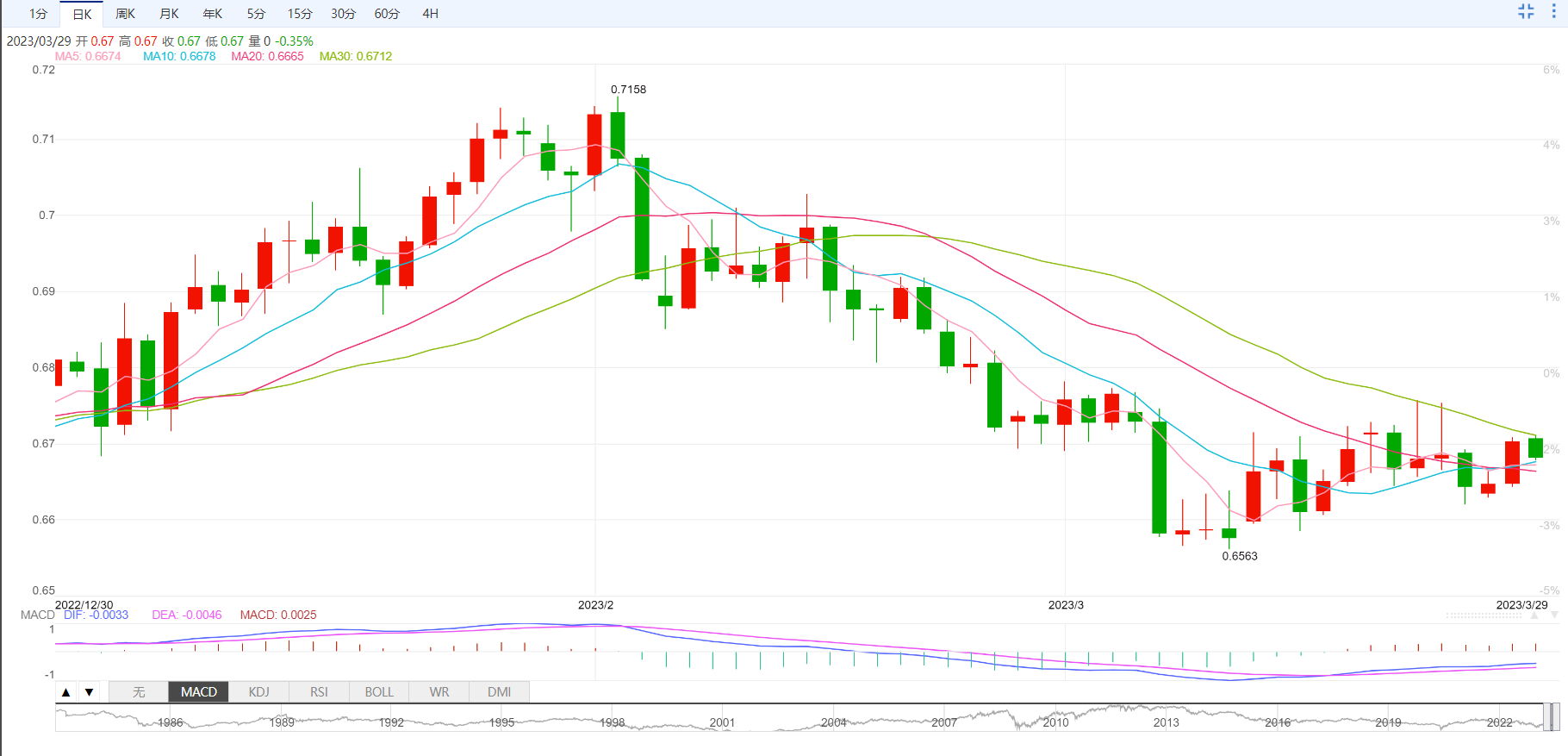Select the 日K daily candlestick tab
This screenshot has width=1568, height=756.
[82, 14]
